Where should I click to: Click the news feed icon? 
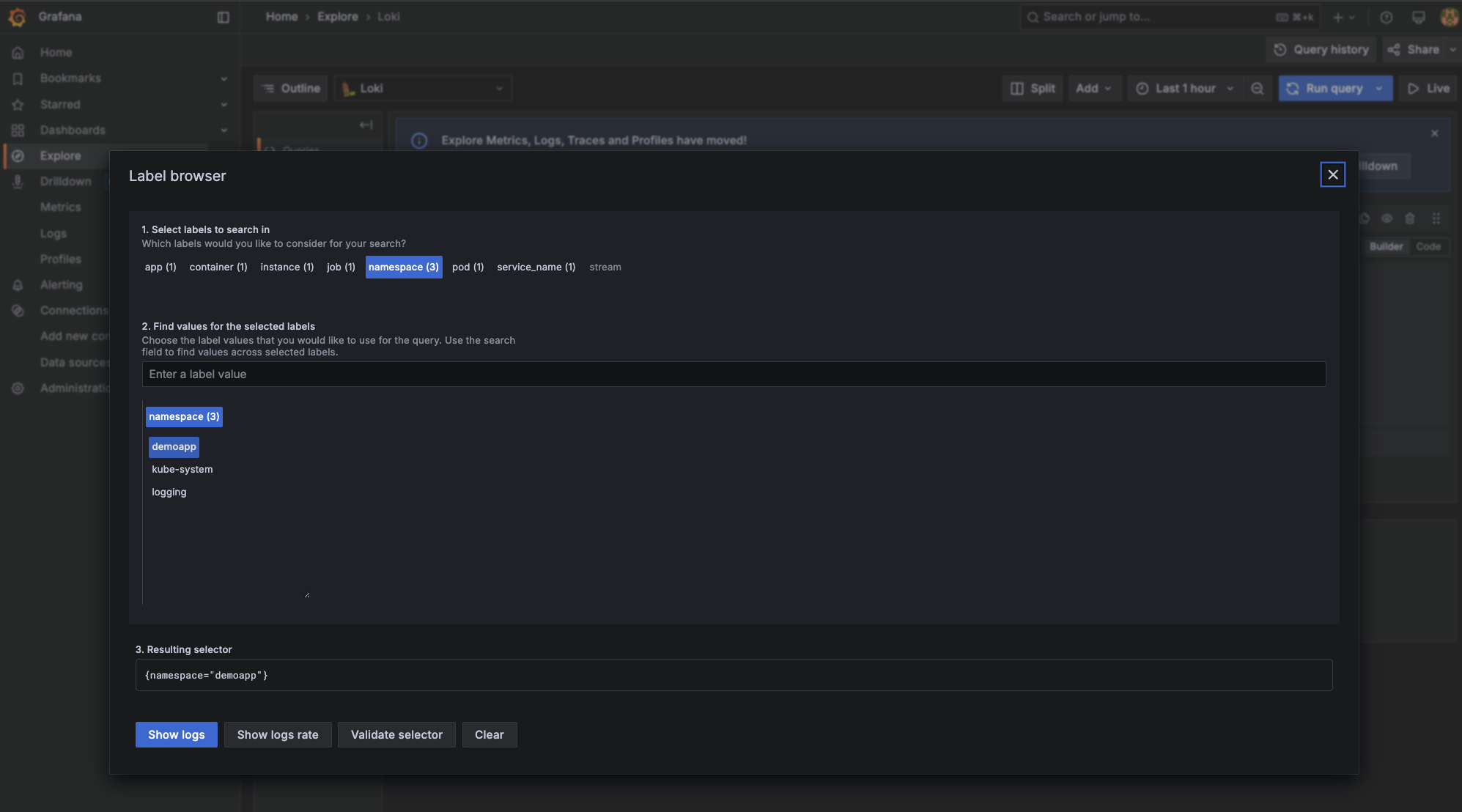1418,17
